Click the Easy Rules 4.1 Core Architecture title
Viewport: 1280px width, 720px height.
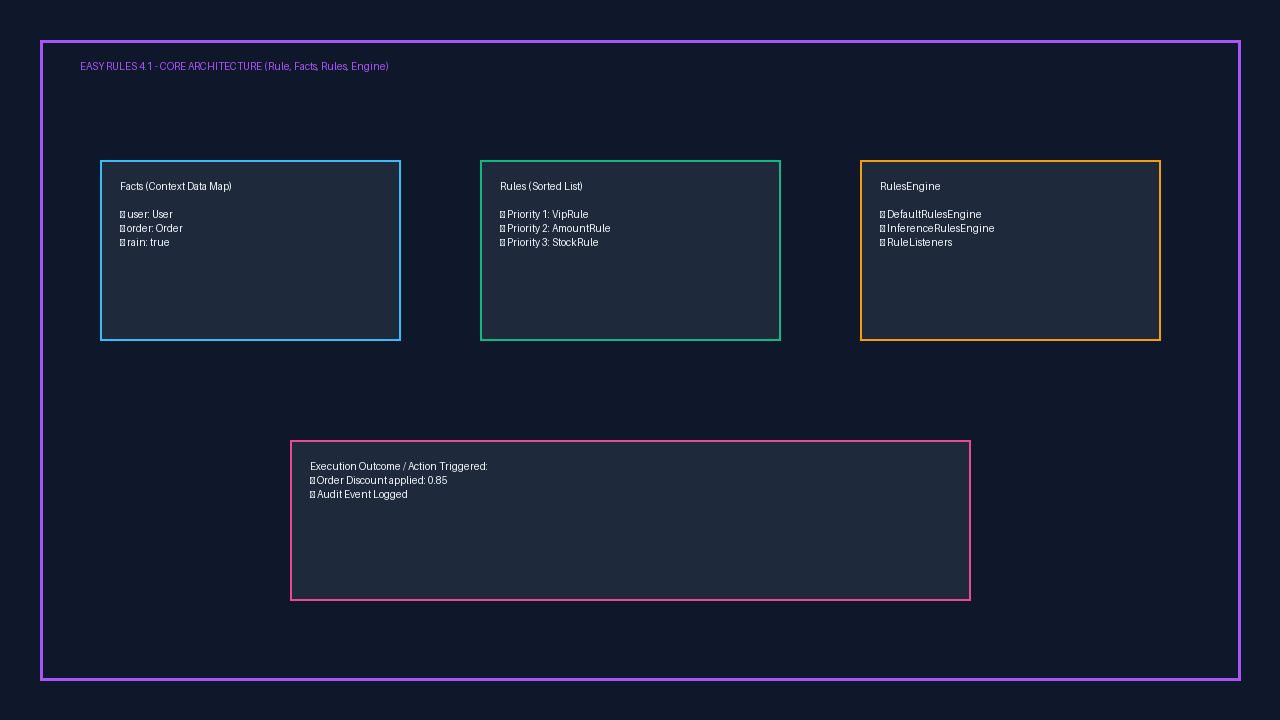(234, 66)
